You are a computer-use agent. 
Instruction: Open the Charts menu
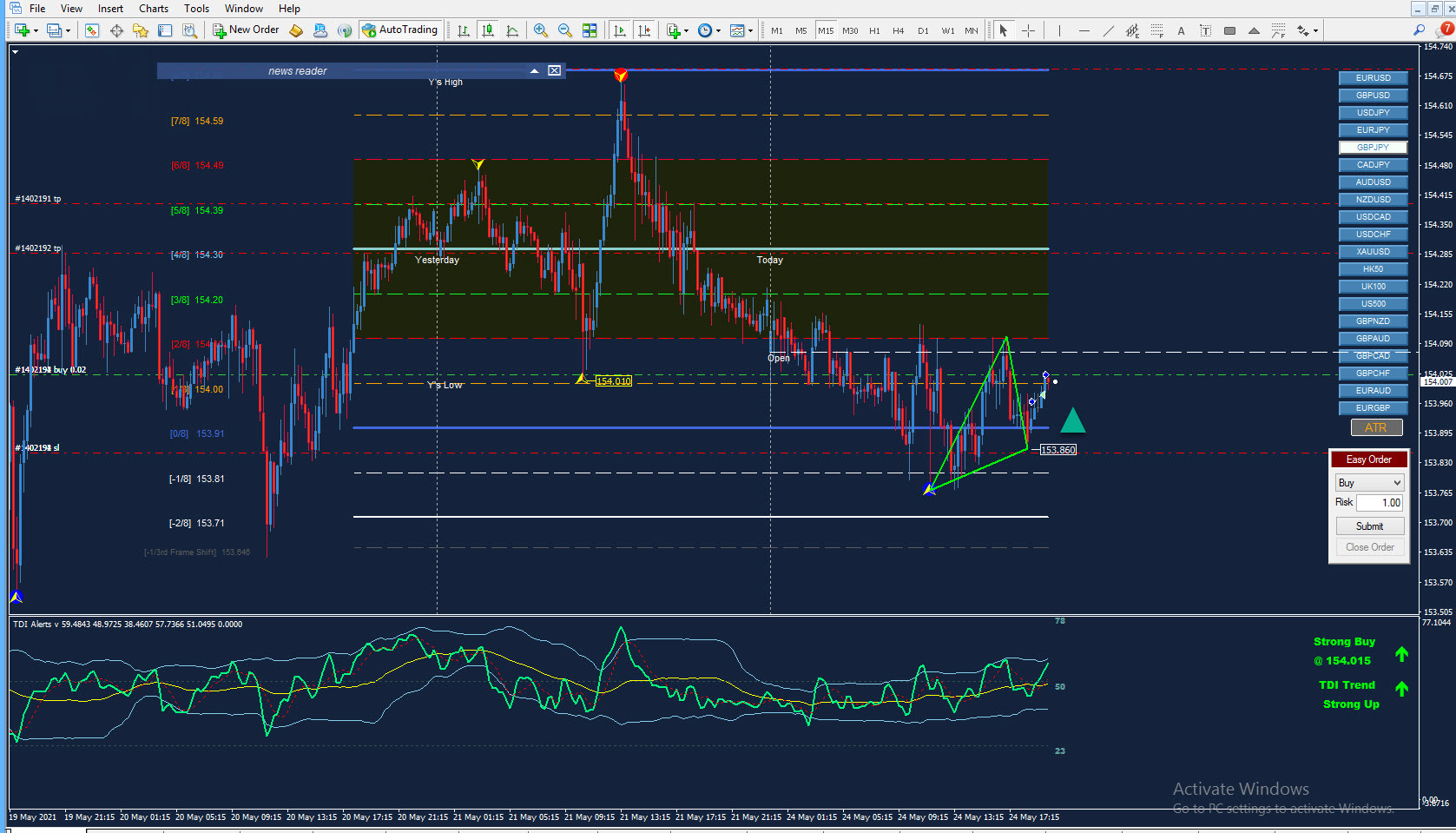point(154,9)
